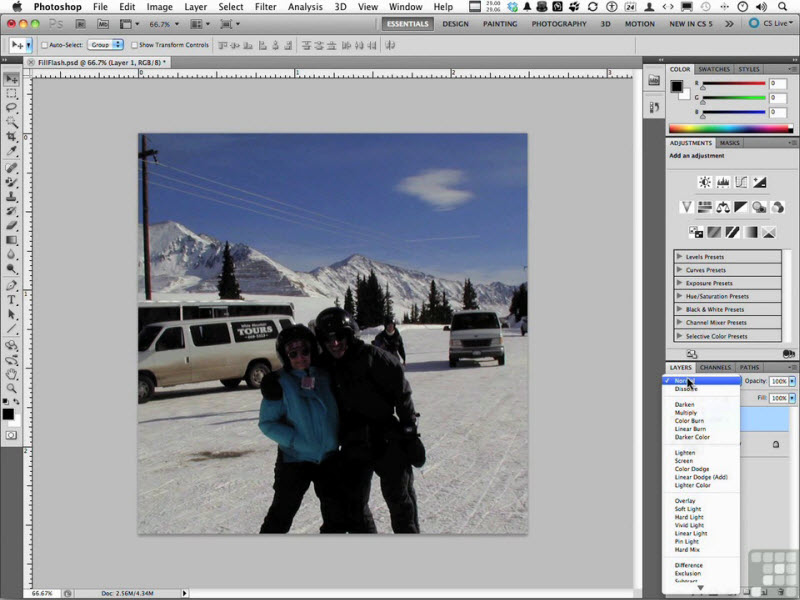Screen dimensions: 800x600
Task: Switch to Painting workspace
Action: (500, 24)
